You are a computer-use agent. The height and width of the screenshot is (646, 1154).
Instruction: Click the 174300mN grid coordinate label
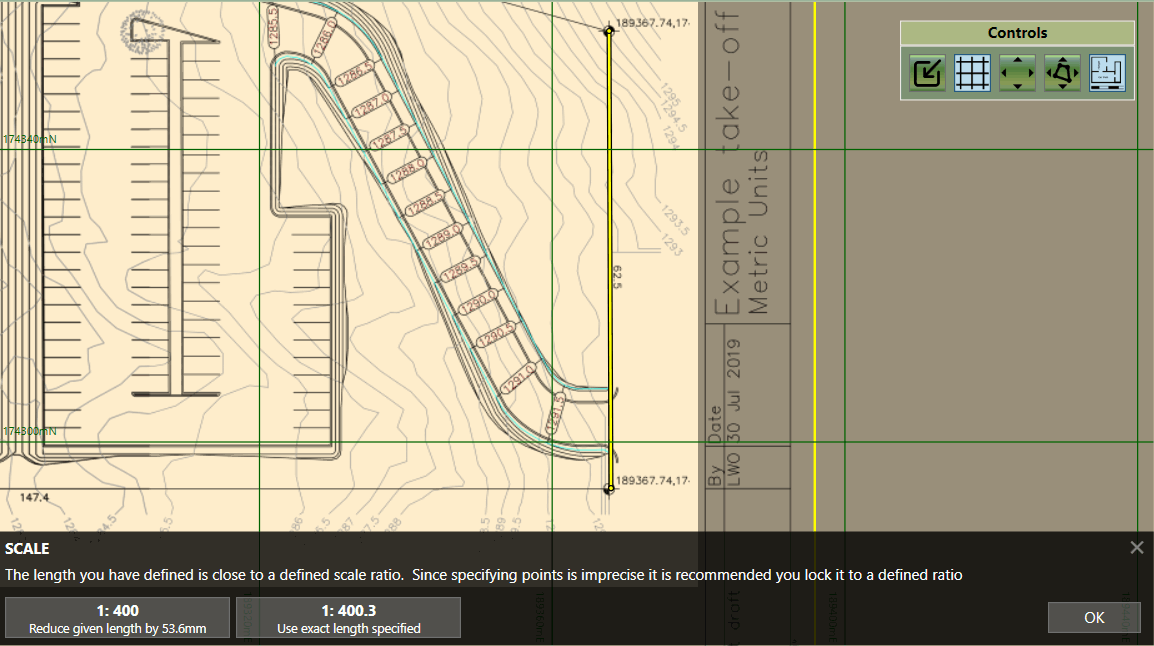[x=29, y=431]
